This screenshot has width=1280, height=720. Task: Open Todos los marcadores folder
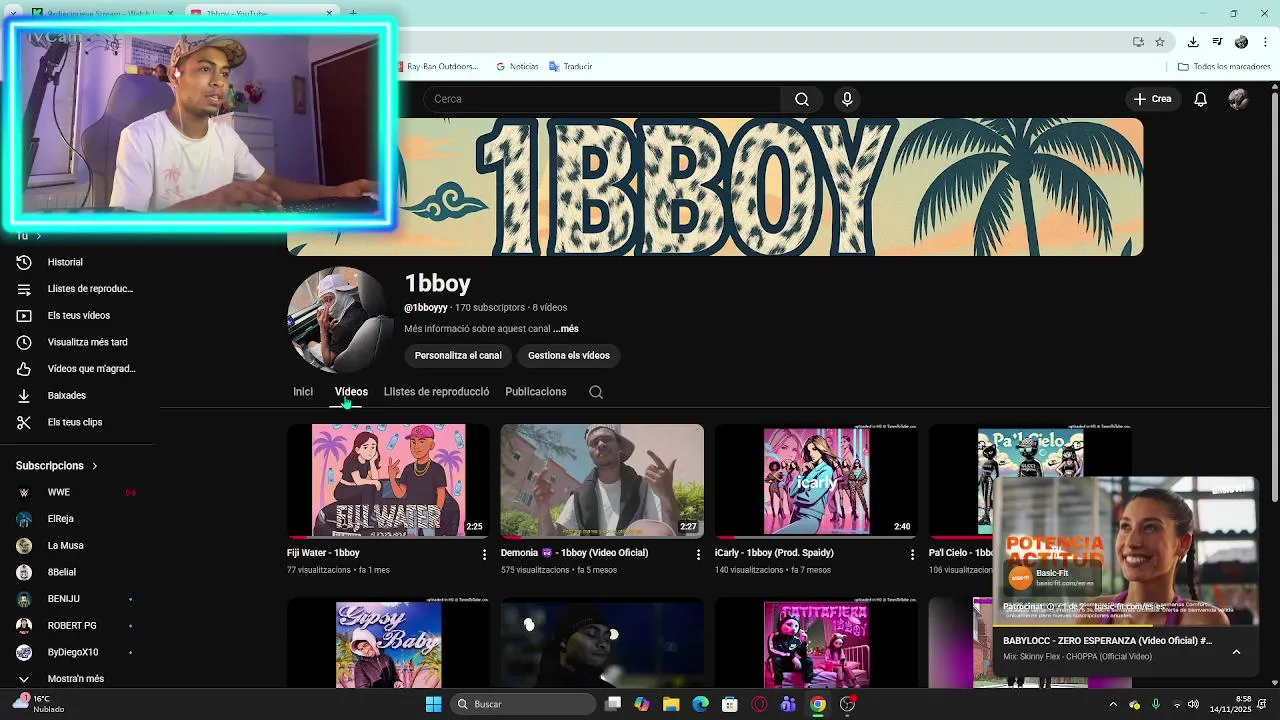[x=1224, y=67]
